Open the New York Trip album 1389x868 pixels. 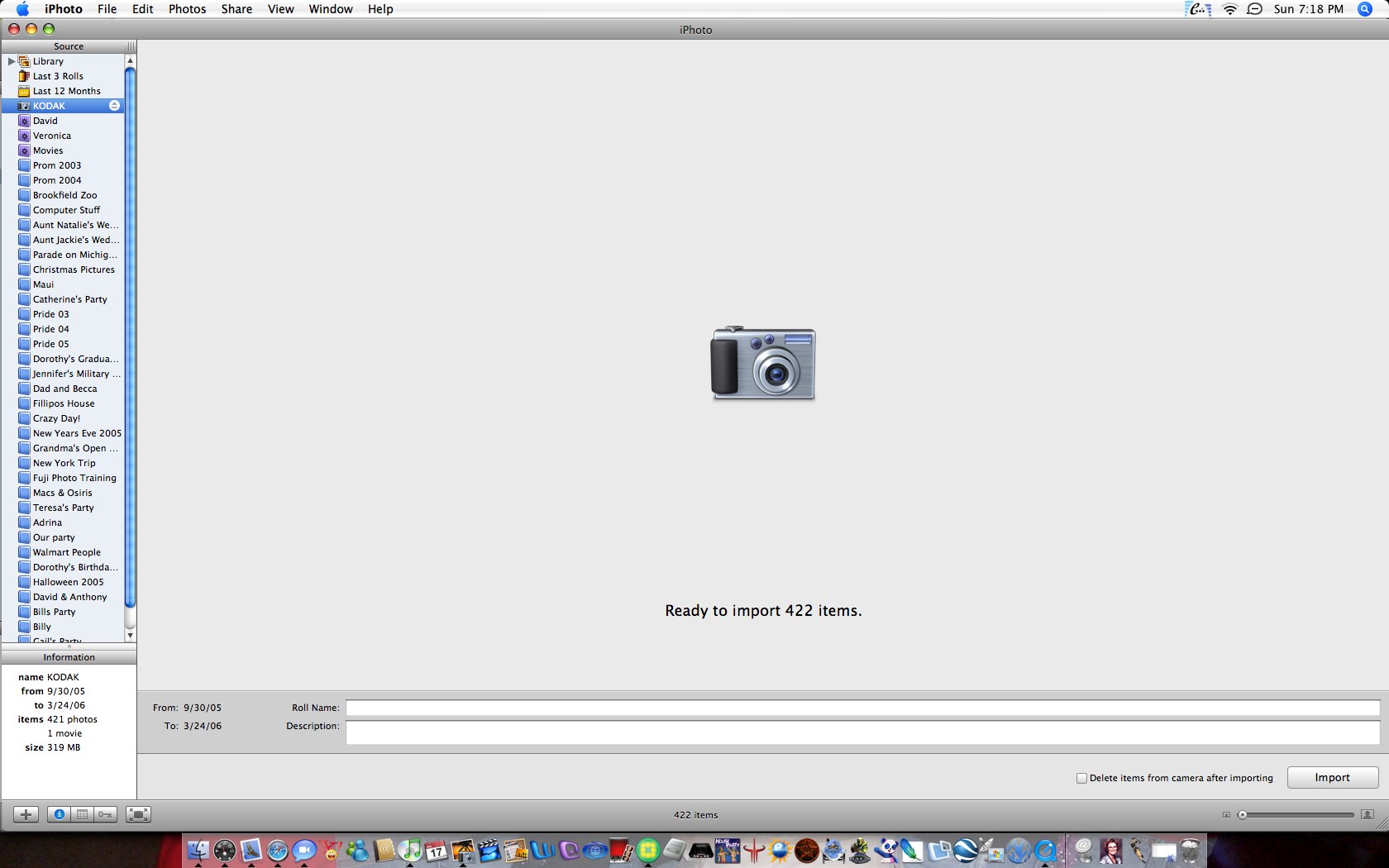point(64,463)
